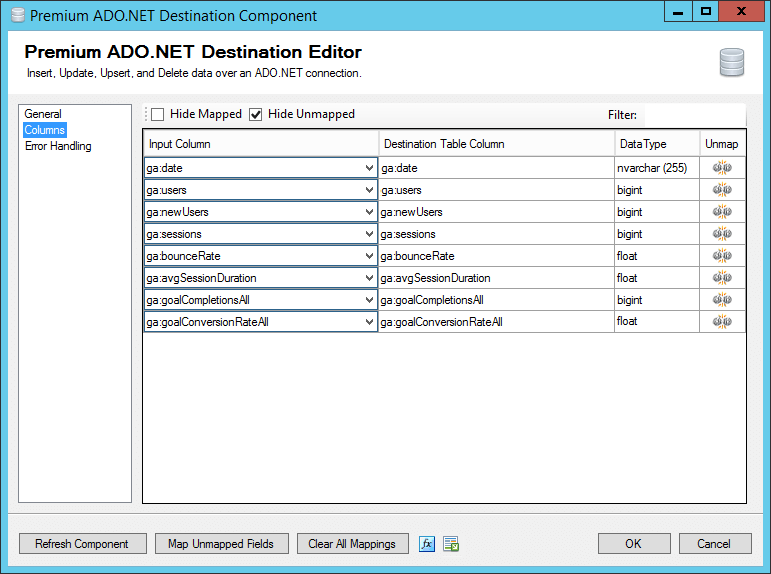This screenshot has width=771, height=574.
Task: Sort by Input Column header
Action: 261,144
